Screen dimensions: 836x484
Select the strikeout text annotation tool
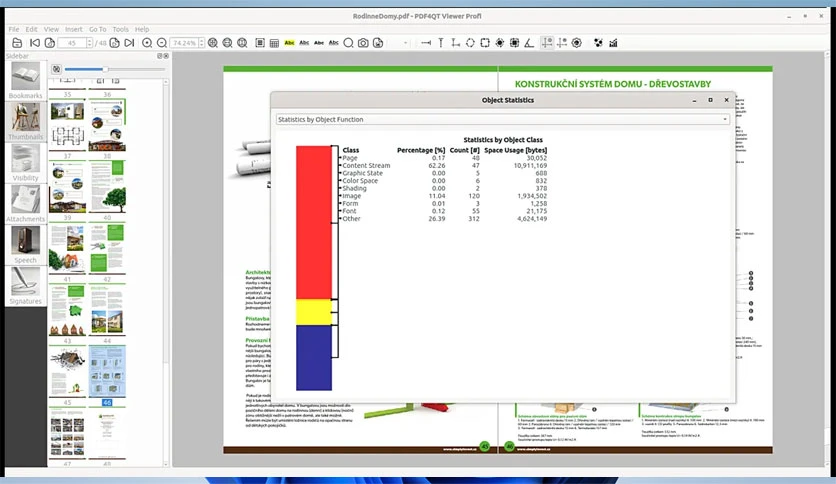coord(319,43)
